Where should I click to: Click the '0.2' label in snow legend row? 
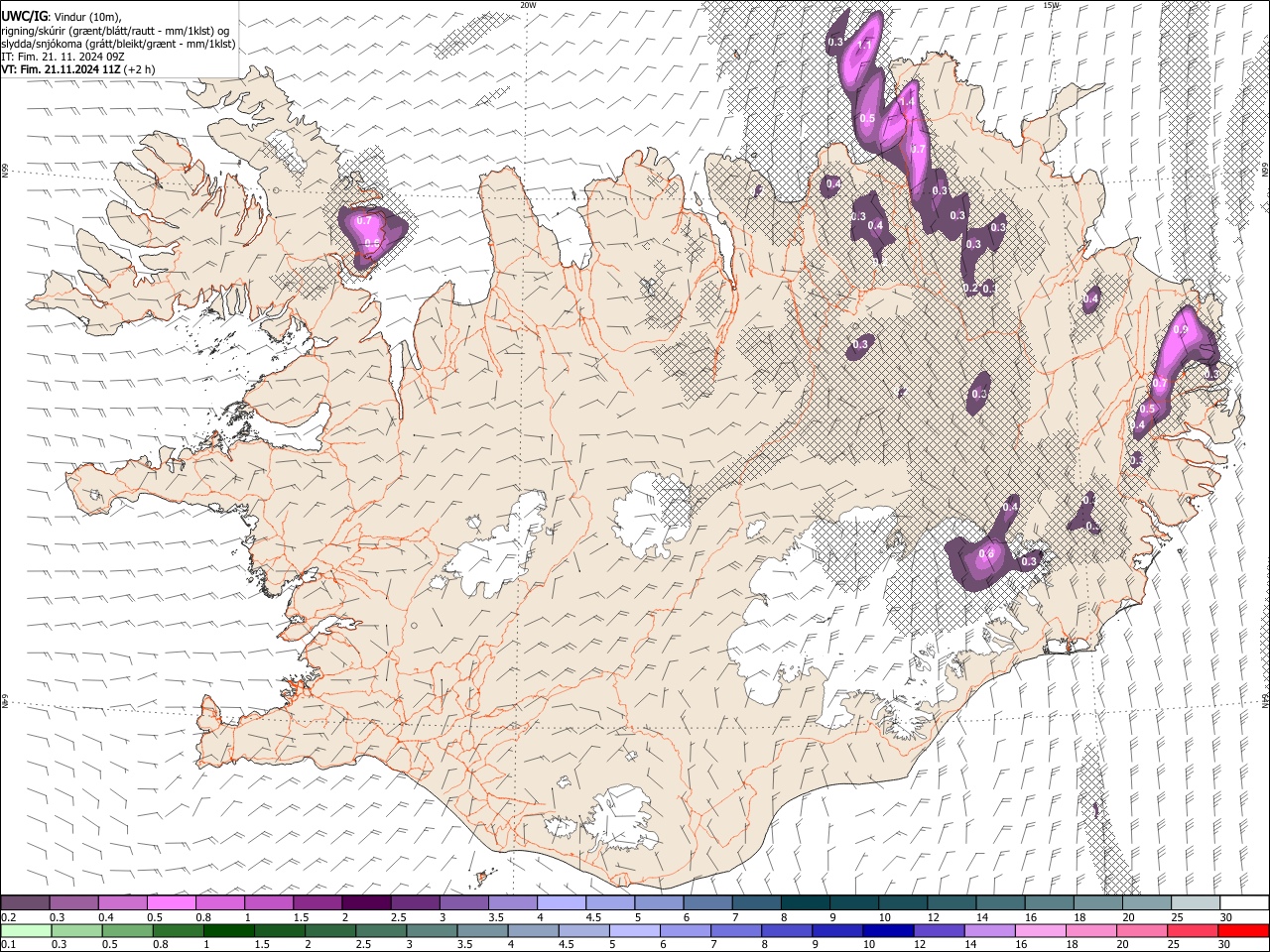[8, 917]
